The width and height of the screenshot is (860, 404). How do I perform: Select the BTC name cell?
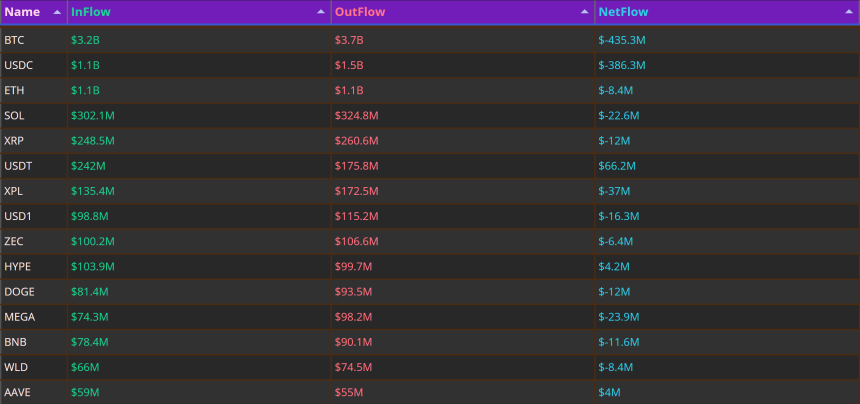coord(34,40)
